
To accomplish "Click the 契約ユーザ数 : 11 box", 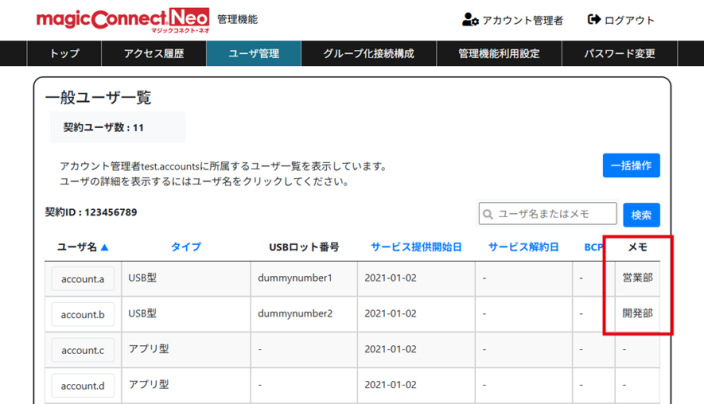I will pyautogui.click(x=118, y=127).
